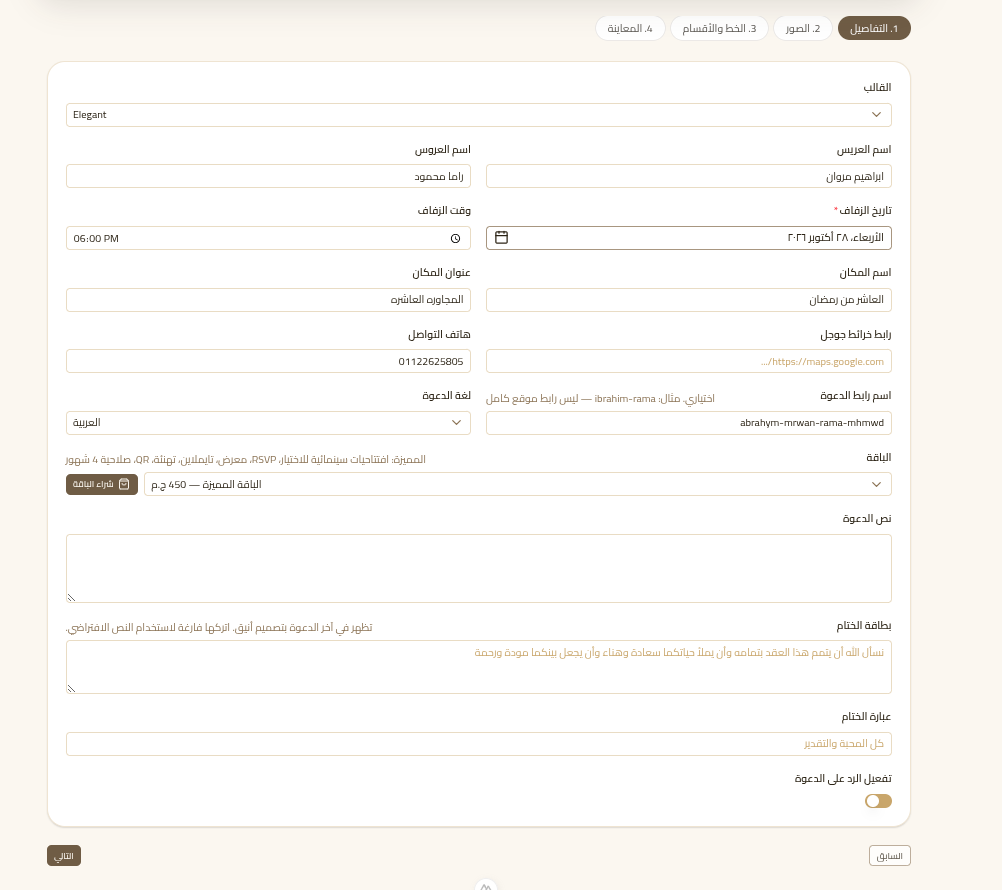Viewport: 1002px width, 890px height.
Task: Click the تاريخ الزفاف date field
Action: pos(689,238)
